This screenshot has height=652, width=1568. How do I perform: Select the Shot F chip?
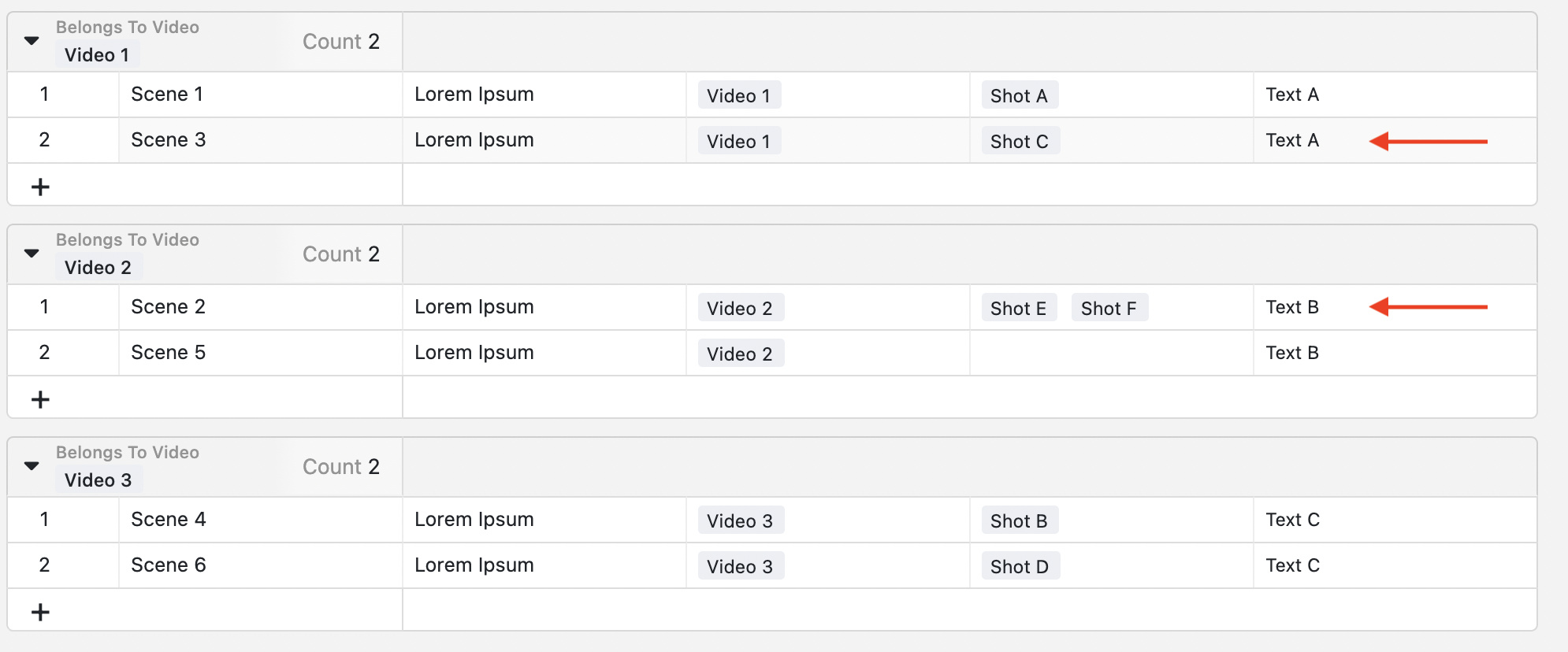tap(1109, 308)
